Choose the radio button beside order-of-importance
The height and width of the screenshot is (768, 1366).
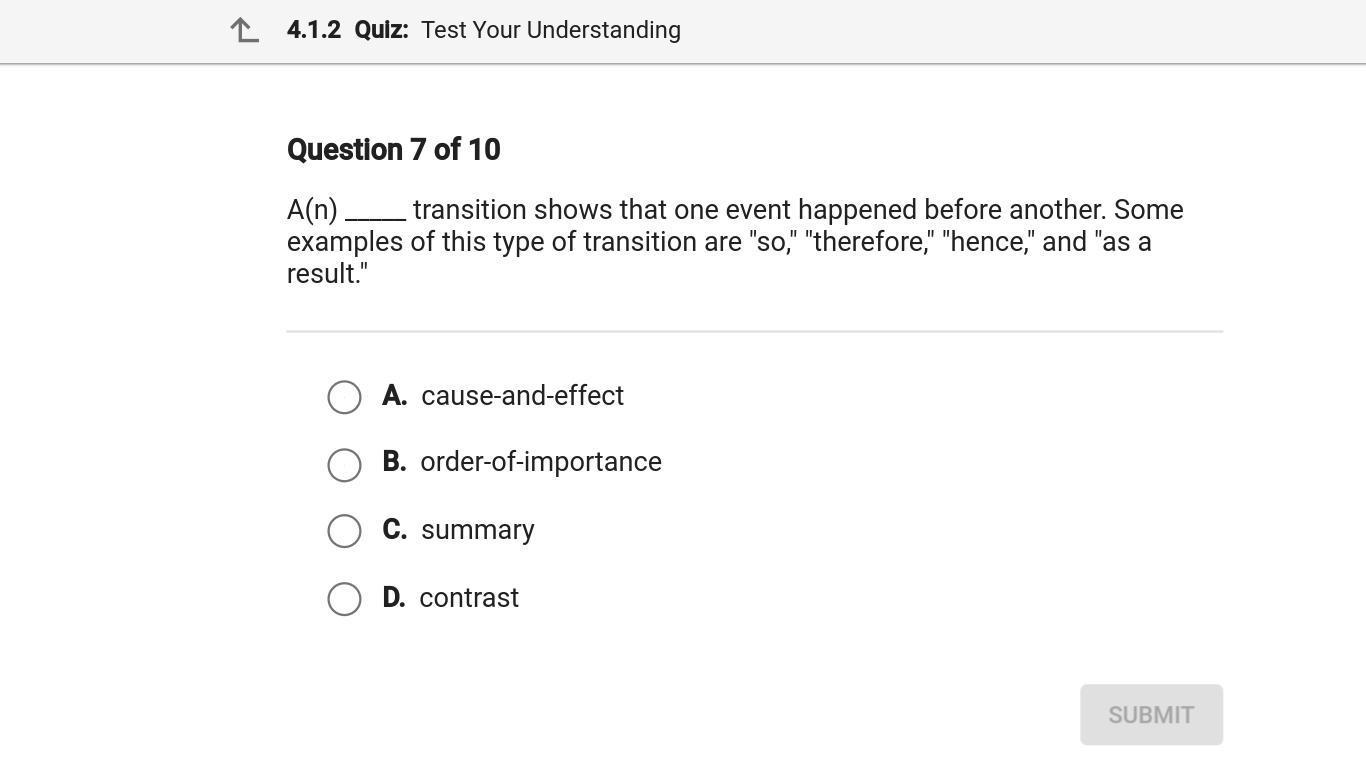click(x=344, y=465)
